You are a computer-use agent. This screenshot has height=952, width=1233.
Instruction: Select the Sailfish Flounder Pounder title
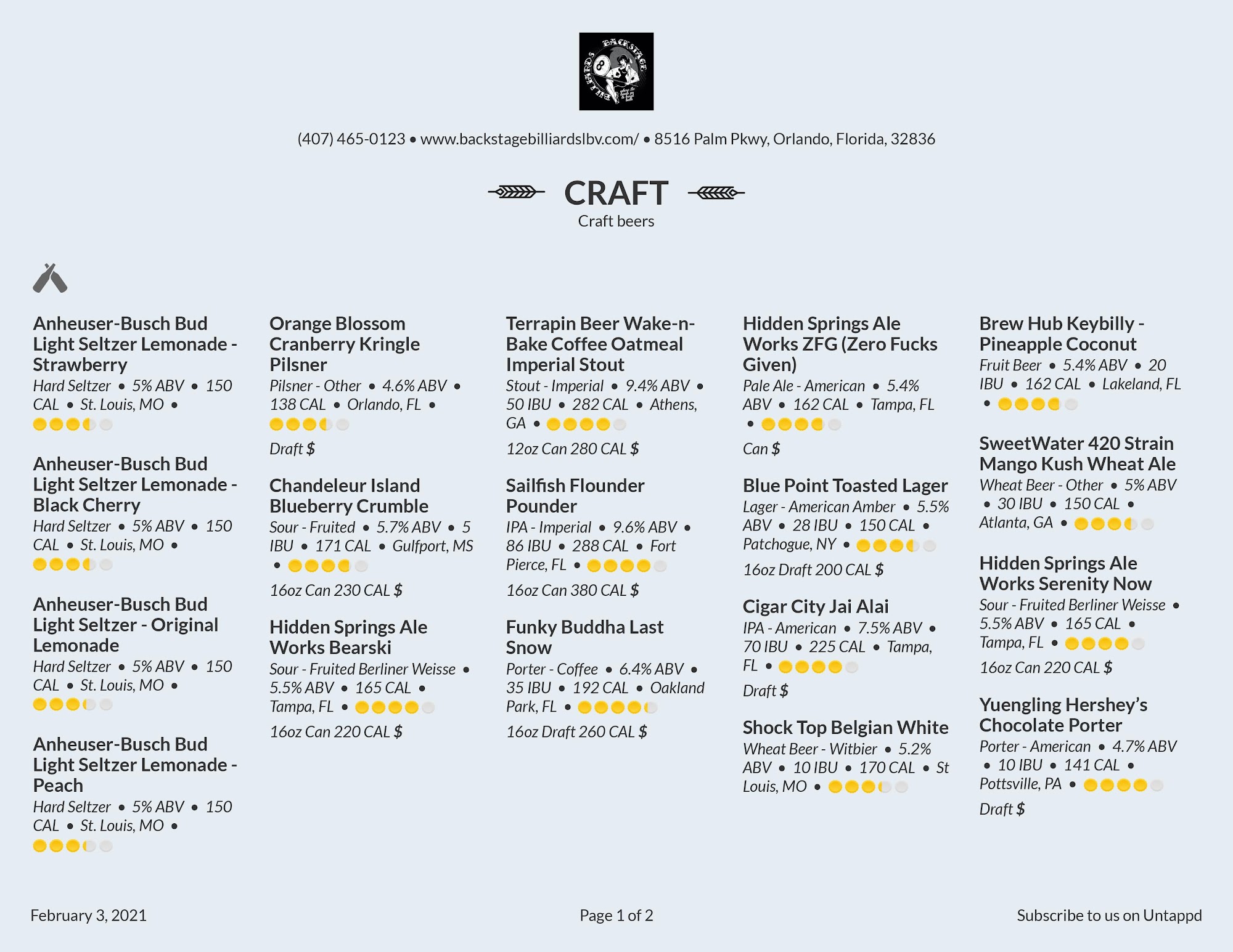point(575,495)
